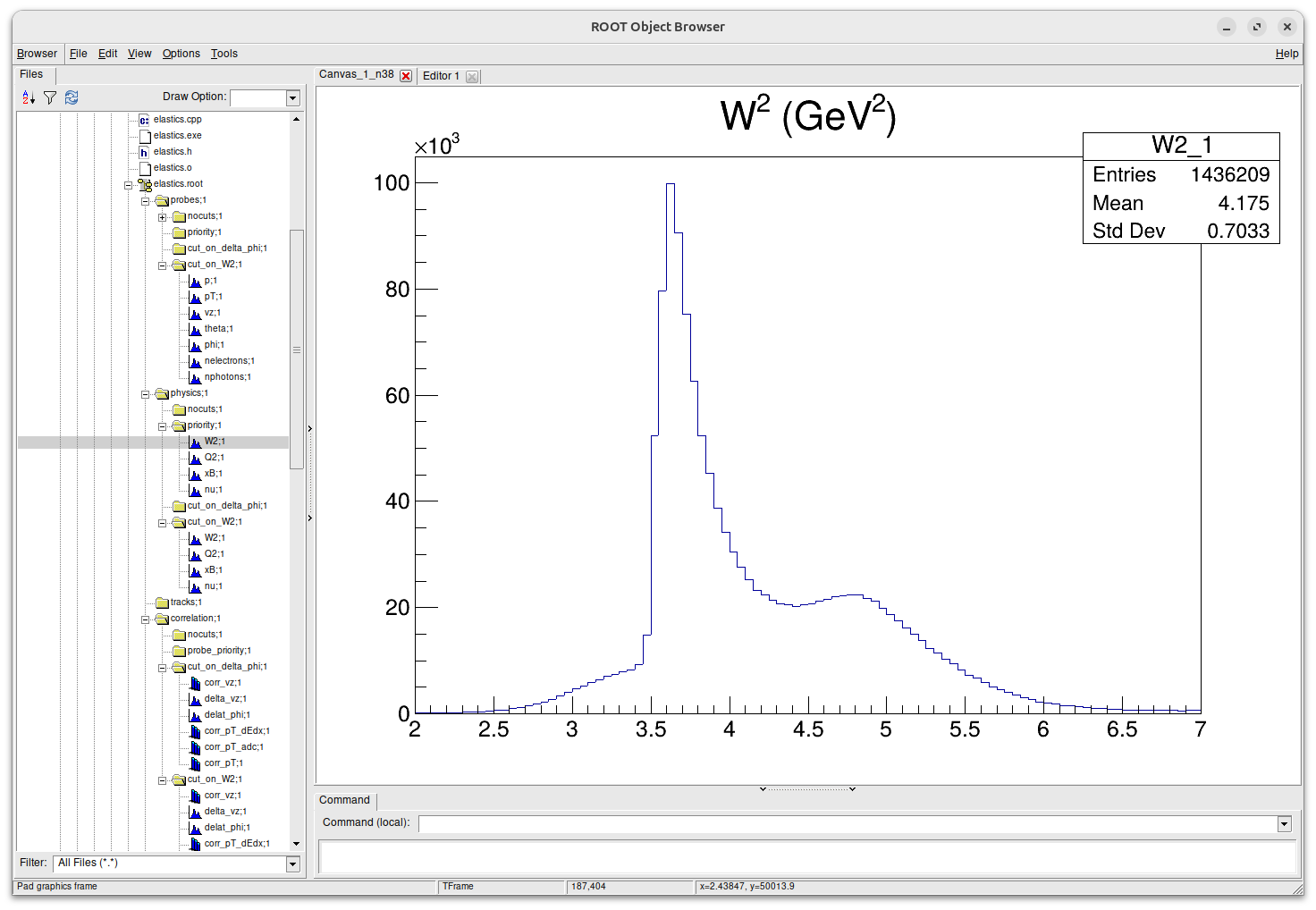Open the Tools menu
The image size is (1316, 910).
[x=224, y=54]
